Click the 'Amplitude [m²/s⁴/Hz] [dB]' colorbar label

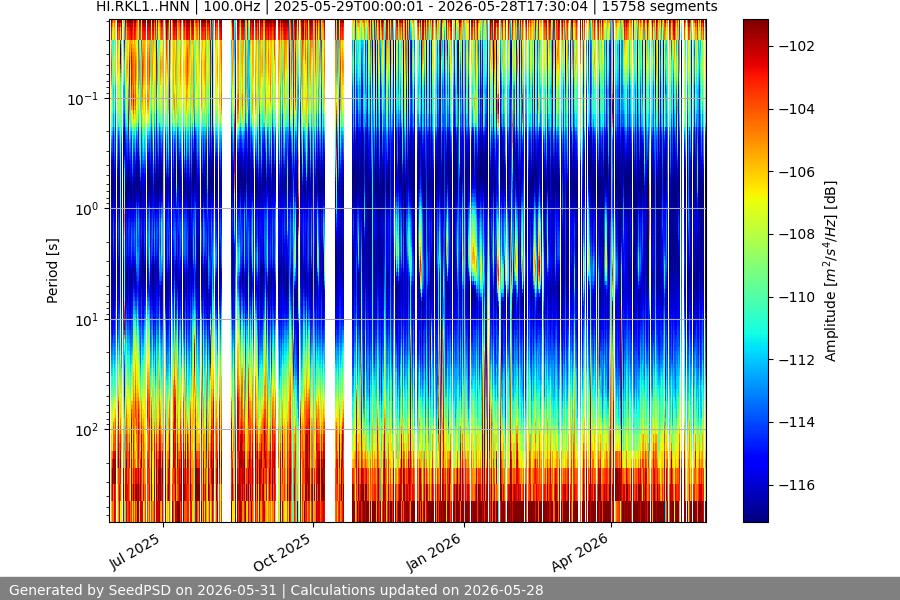click(x=831, y=271)
